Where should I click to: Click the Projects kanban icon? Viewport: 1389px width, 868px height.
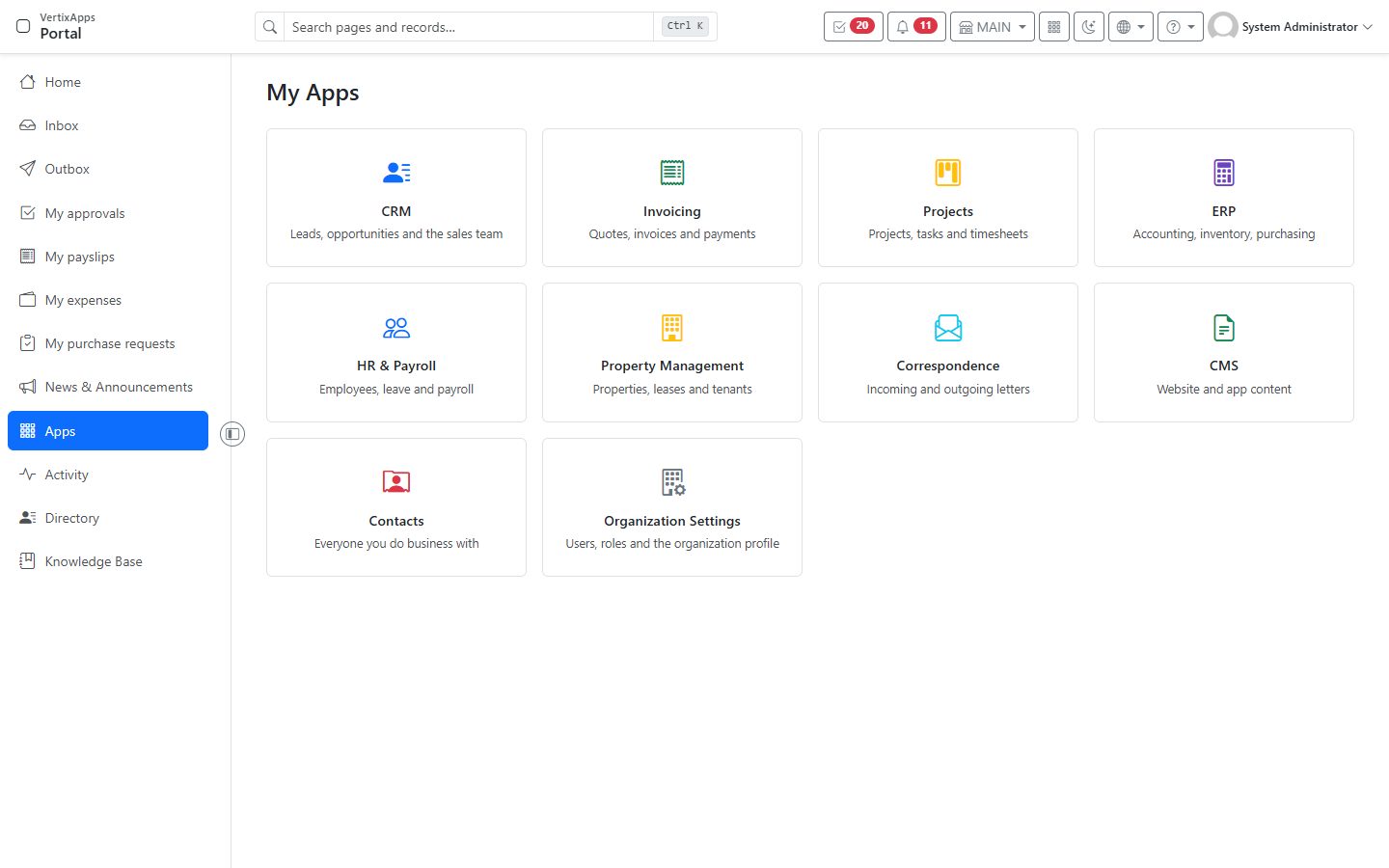948,173
